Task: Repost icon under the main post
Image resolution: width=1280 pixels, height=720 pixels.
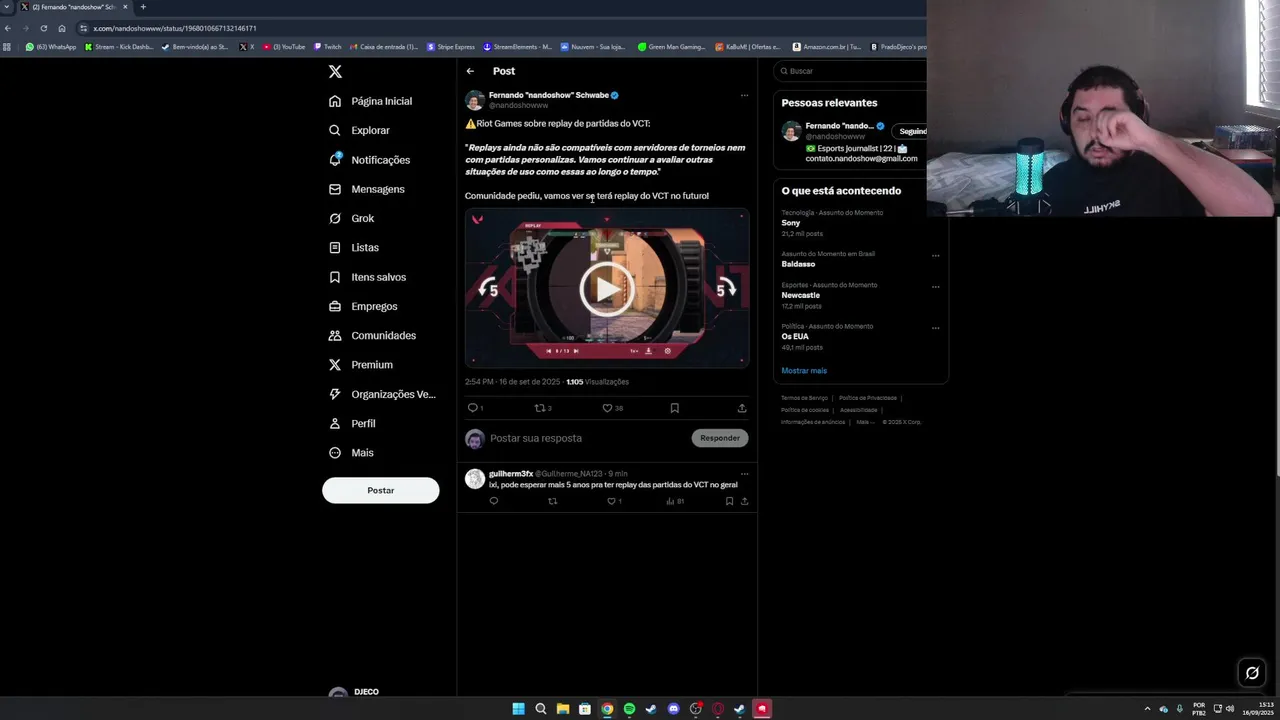Action: (540, 408)
